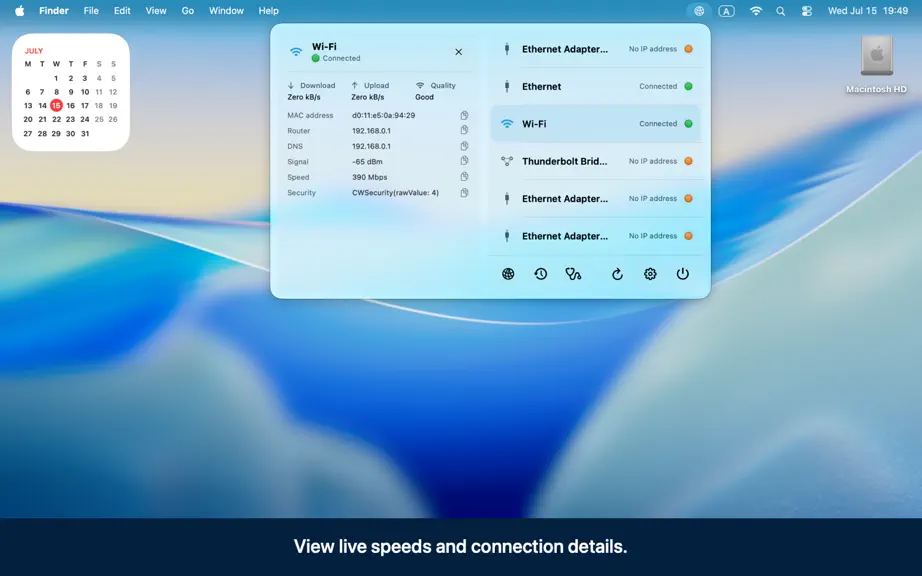Open the keyboard input source menu
Image resolution: width=922 pixels, height=576 pixels.
click(x=726, y=11)
